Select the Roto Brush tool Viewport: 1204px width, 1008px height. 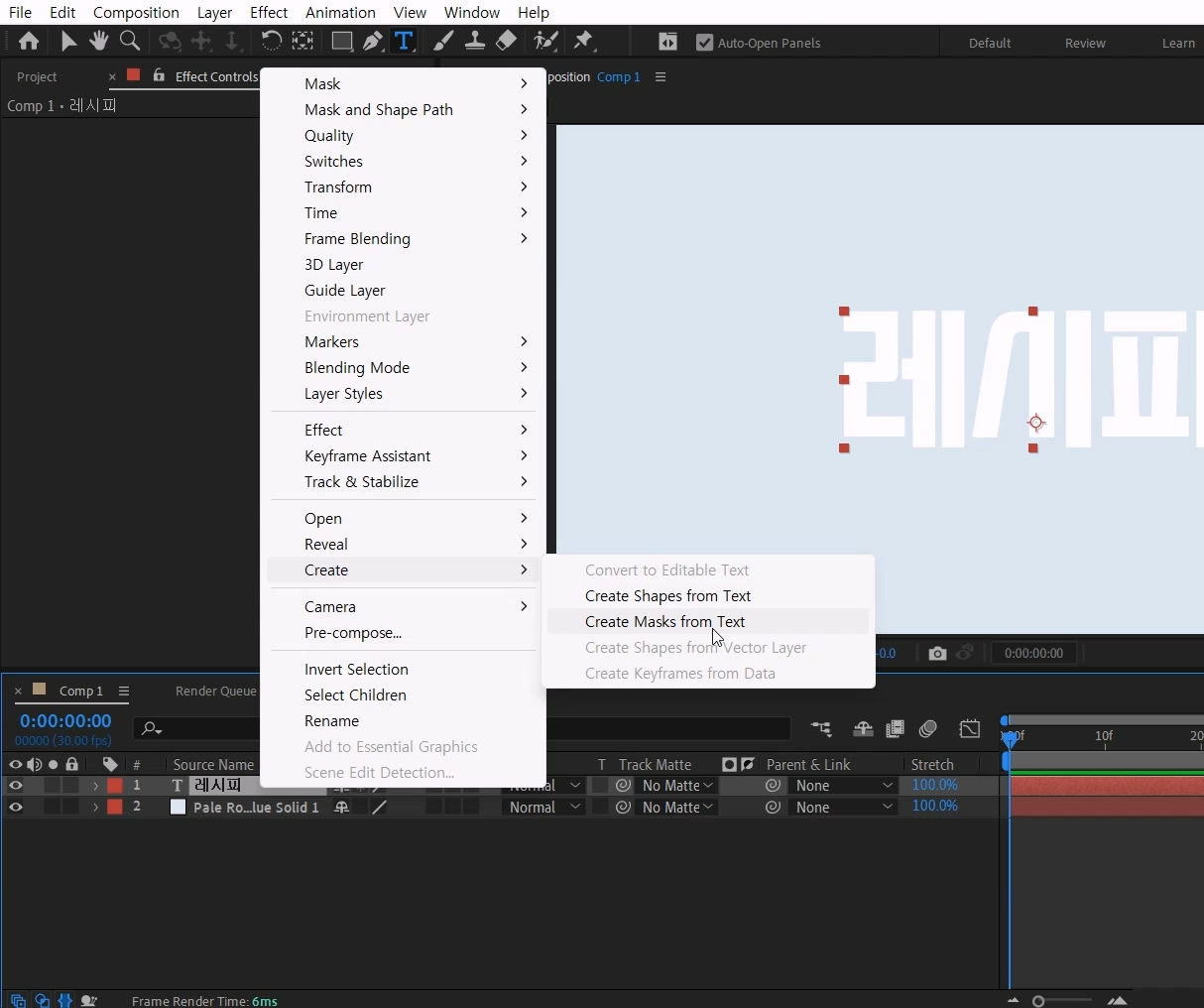pos(546,41)
